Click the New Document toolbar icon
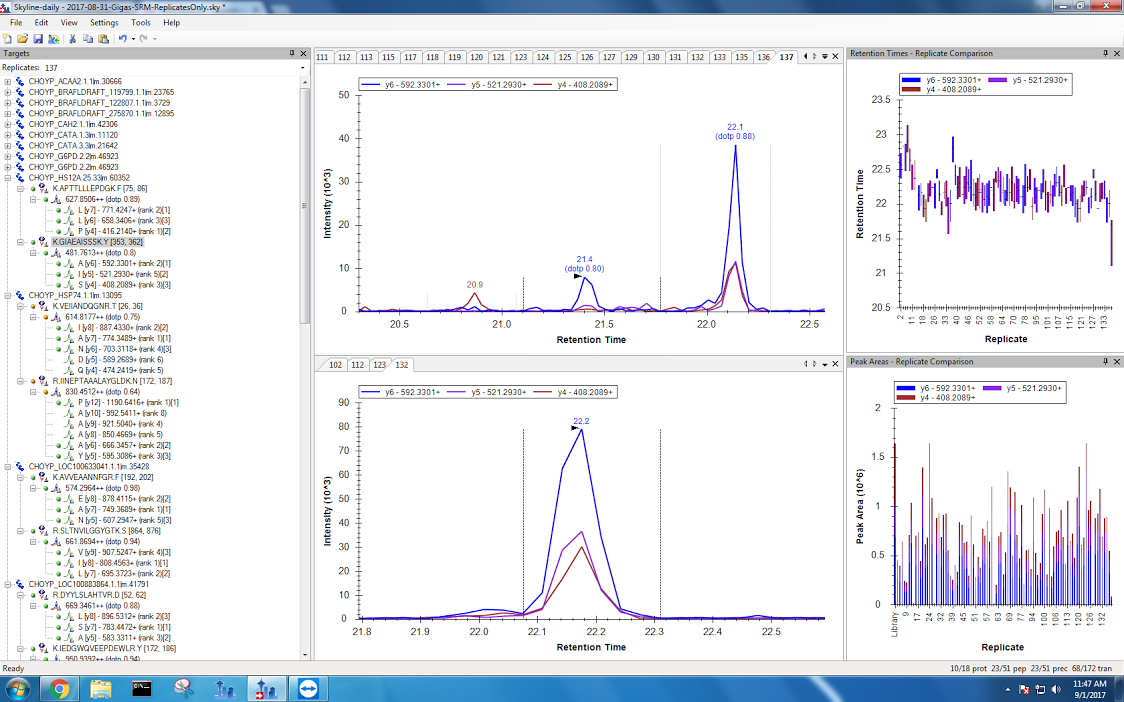The width and height of the screenshot is (1124, 702). 8,38
